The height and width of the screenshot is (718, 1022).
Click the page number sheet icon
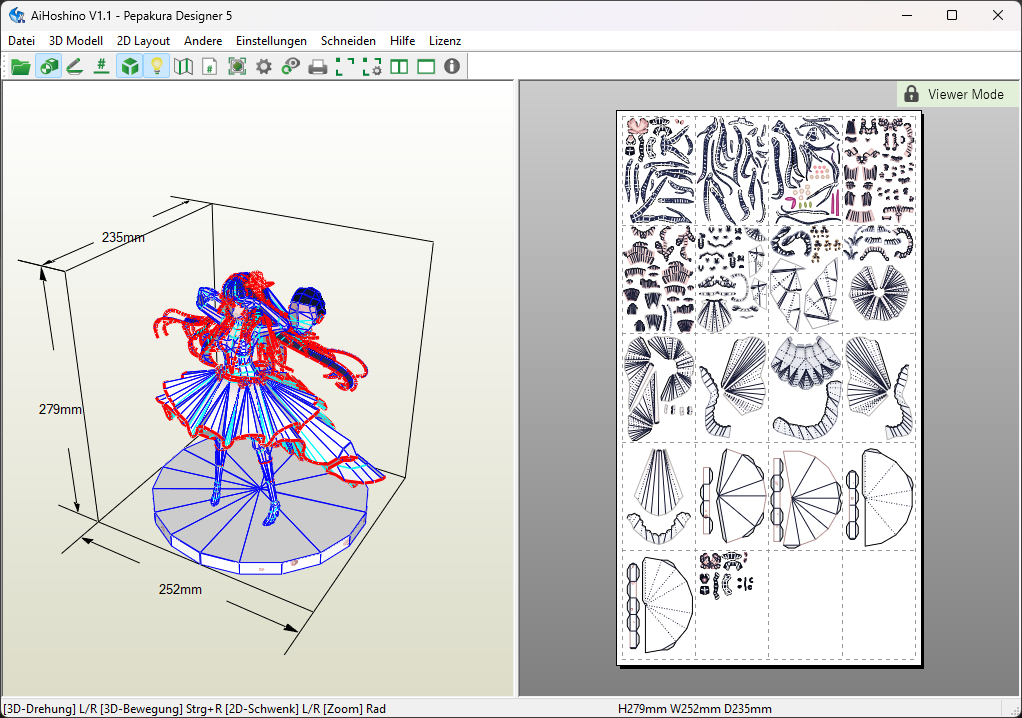pos(209,67)
